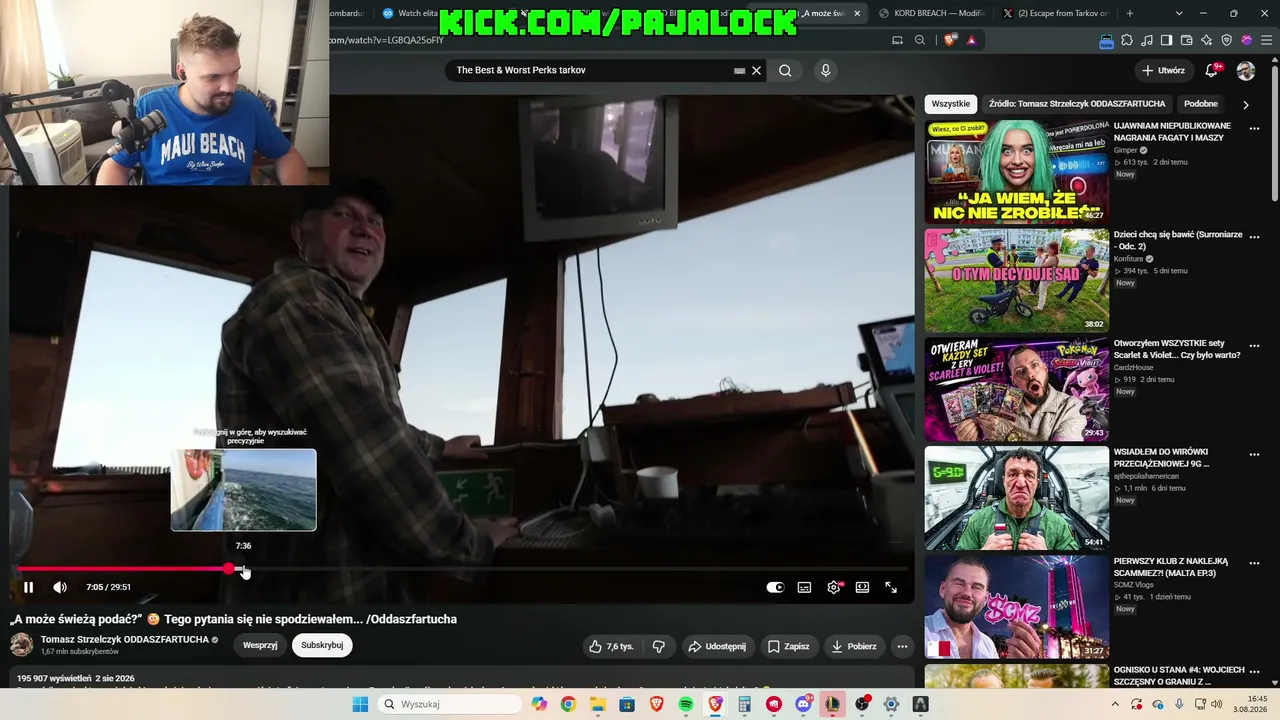Open options for Dzieci chcą się bawić video
Viewport: 1280px width, 720px height.
coord(1254,237)
